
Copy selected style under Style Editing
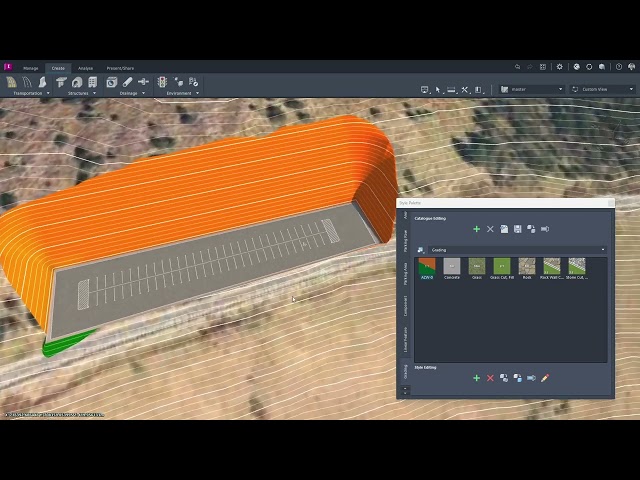(504, 378)
